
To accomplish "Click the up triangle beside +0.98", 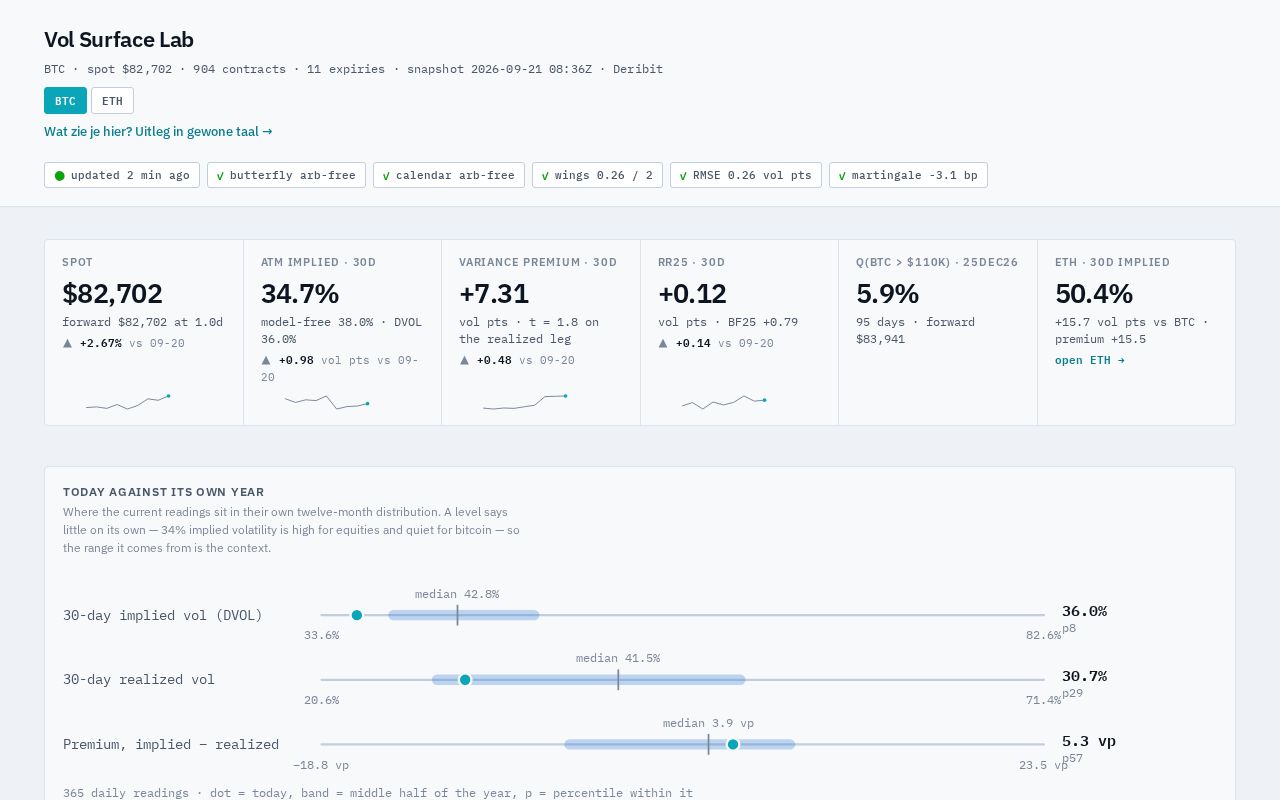I will (x=266, y=360).
